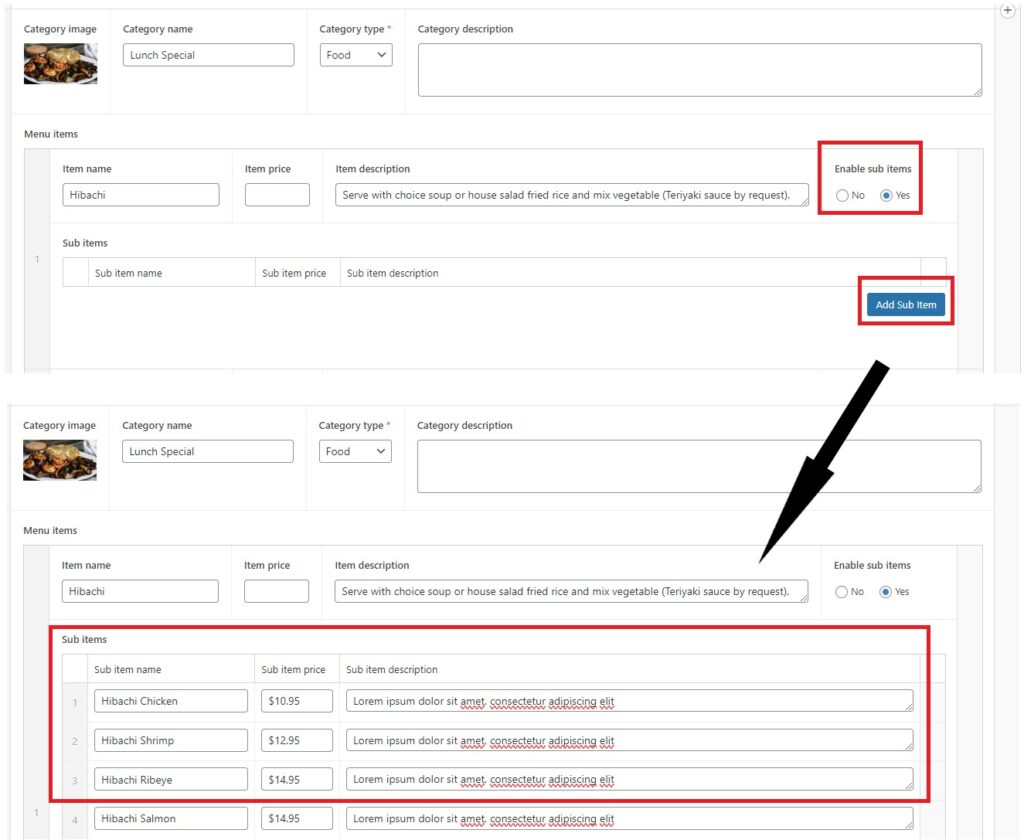Screen dimensions: 1024x840
Task: Click the circled plus icon in the corner
Action: [1007, 10]
